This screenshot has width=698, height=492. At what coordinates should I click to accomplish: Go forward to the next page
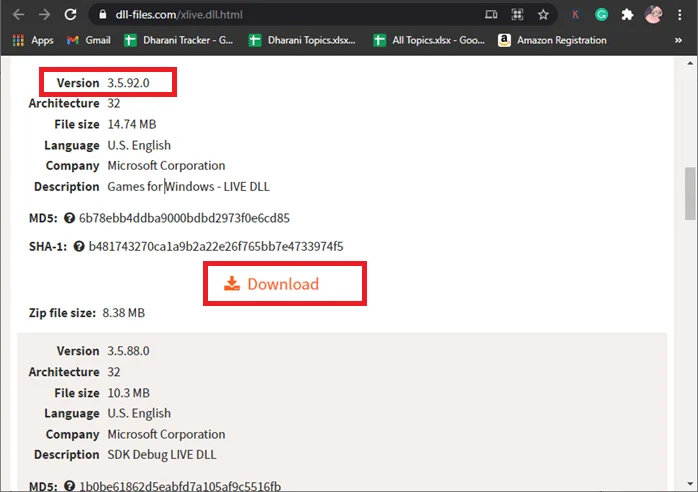tap(44, 15)
